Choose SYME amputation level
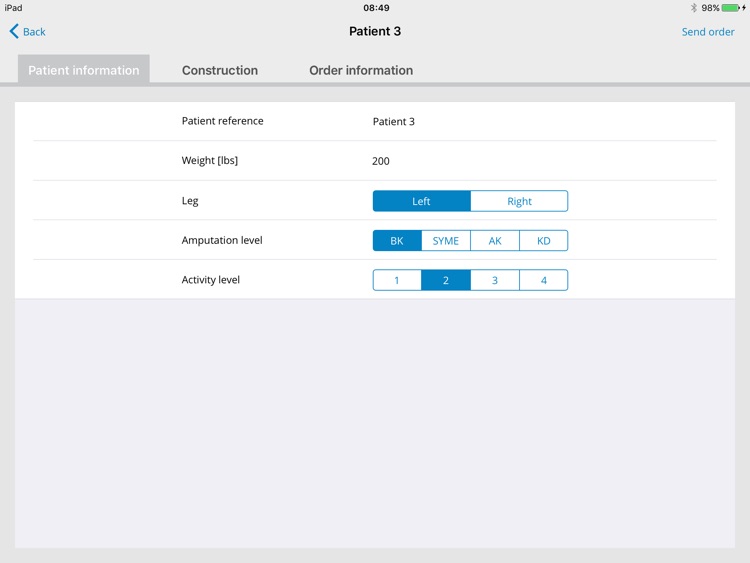 click(446, 241)
